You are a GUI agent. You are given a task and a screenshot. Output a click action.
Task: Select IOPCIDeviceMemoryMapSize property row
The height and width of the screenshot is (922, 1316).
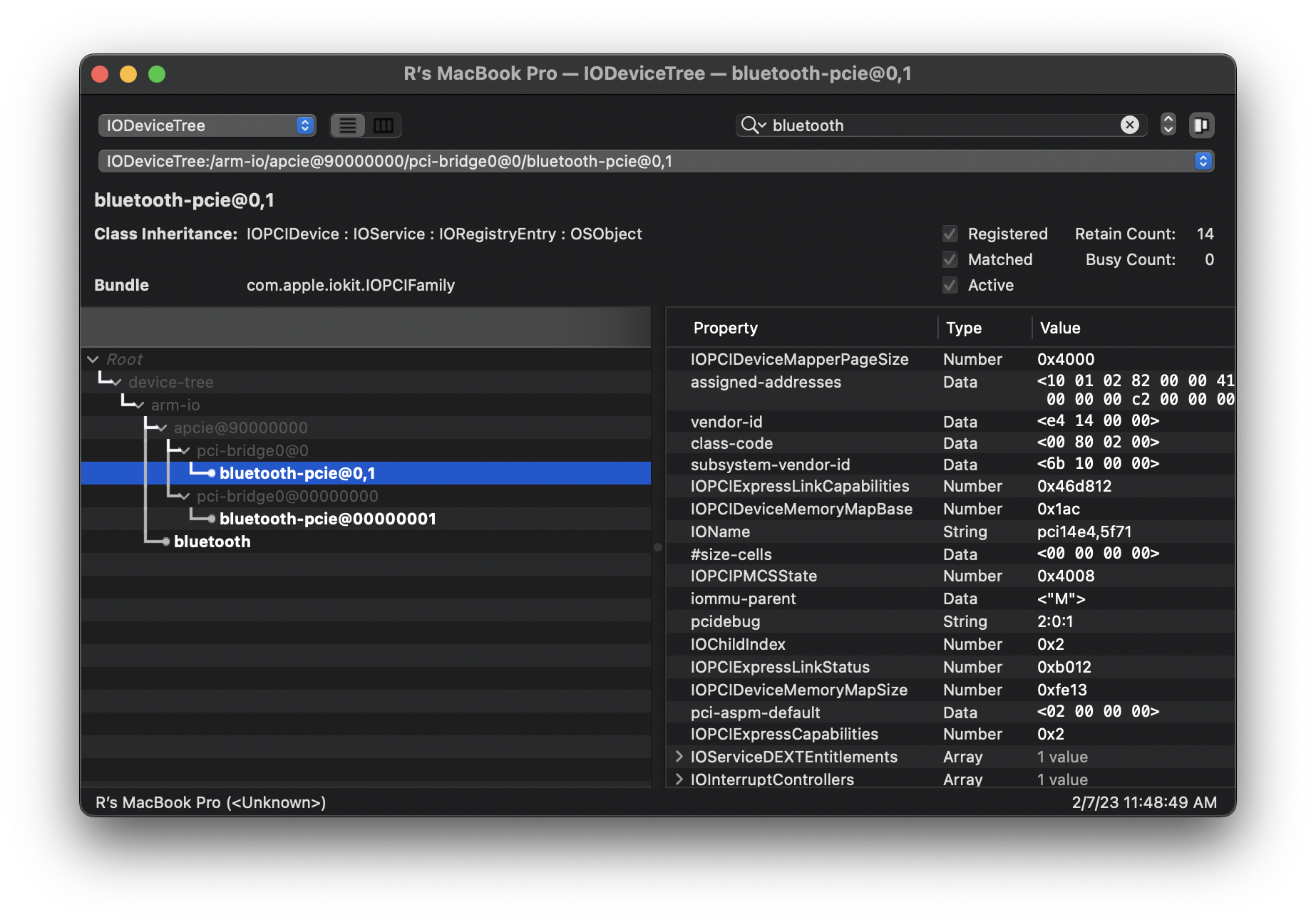coord(950,690)
